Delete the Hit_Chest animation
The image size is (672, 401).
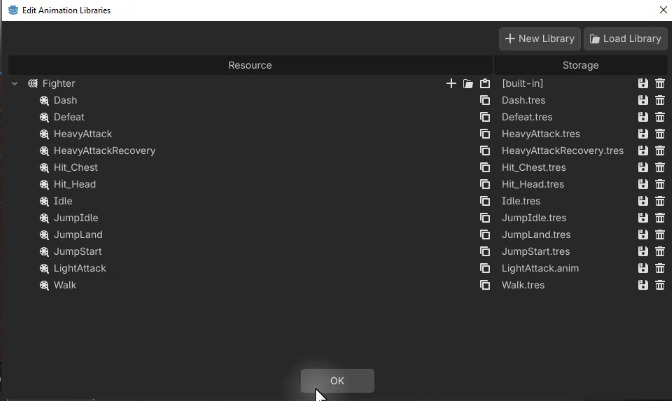pyautogui.click(x=660, y=168)
